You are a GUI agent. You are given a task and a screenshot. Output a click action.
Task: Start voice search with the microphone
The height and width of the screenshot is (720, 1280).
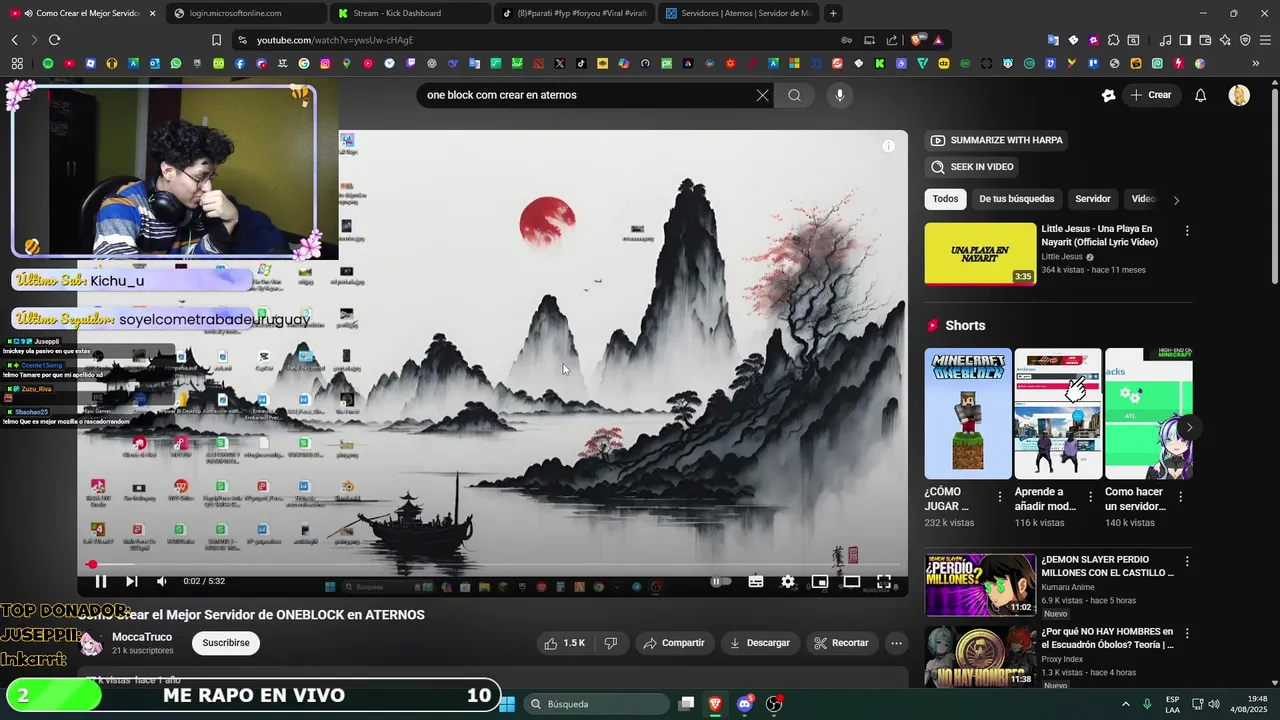click(840, 95)
